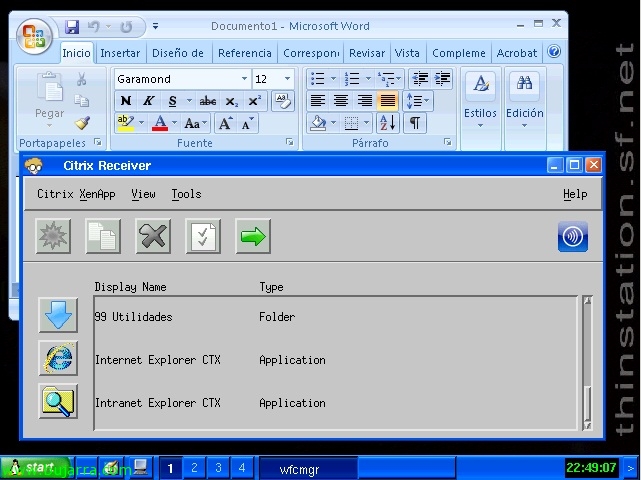This screenshot has height=480, width=641.
Task: Open line spacing menu
Action: coord(418,101)
